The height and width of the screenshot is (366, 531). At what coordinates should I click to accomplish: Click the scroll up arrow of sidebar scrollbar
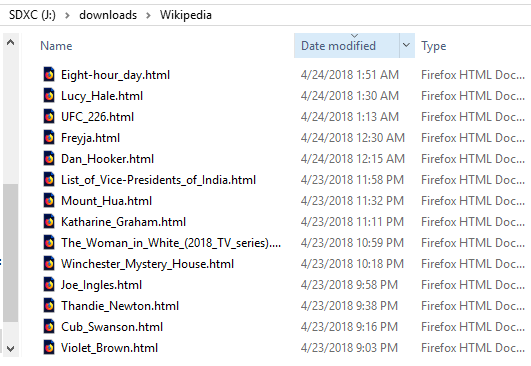point(10,42)
